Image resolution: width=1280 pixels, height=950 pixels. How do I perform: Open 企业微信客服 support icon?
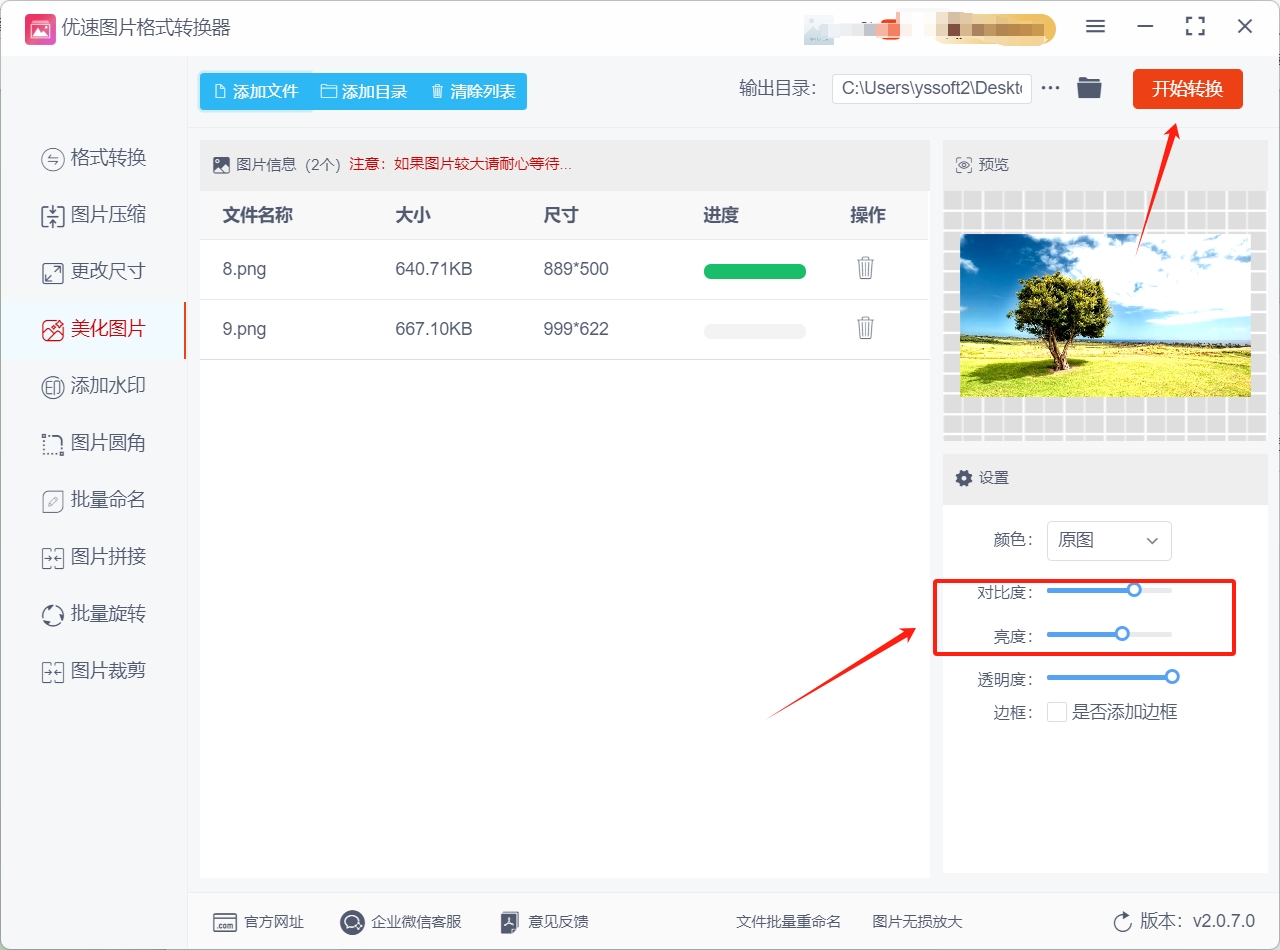352,922
